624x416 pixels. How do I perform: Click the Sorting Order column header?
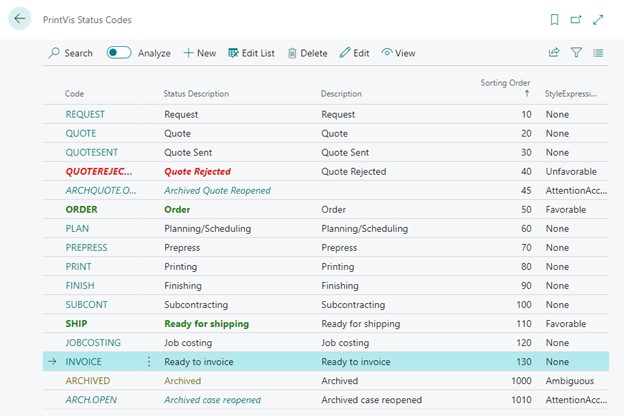point(505,83)
